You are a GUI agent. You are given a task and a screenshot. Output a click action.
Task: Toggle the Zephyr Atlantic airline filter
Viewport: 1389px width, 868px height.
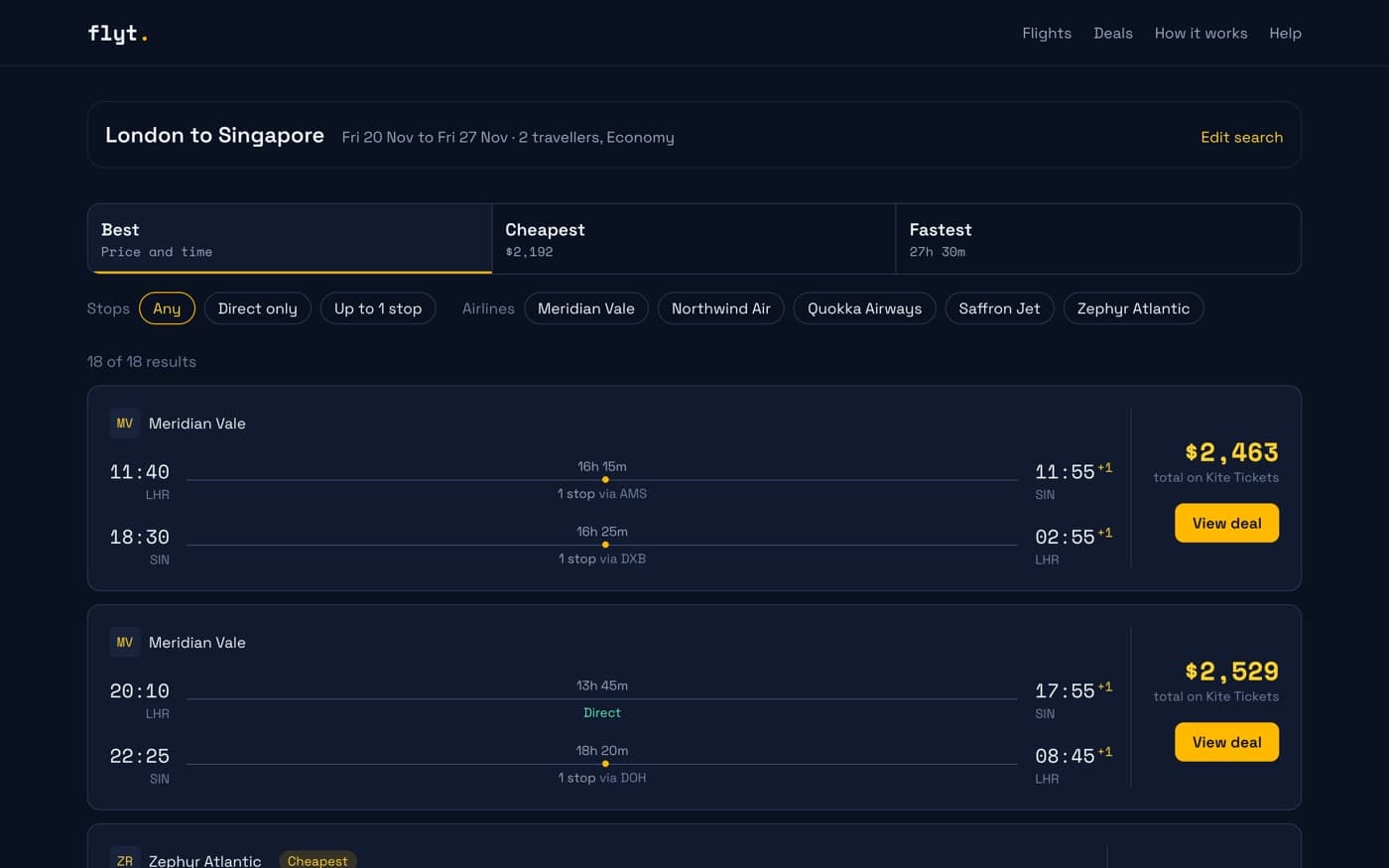click(x=1133, y=309)
